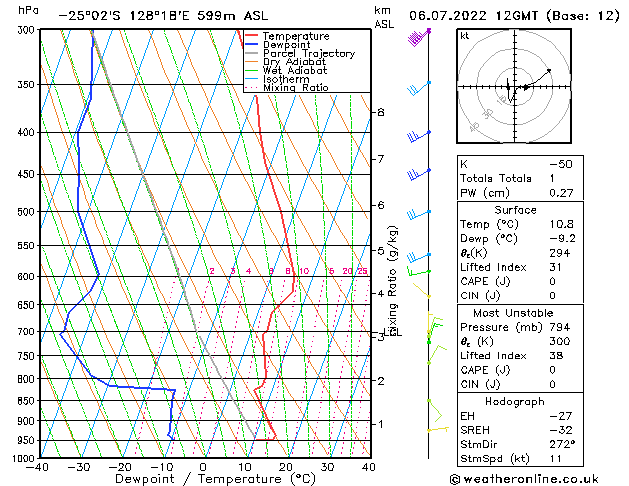Screen dimensions: 629x486
Task: Click the mixing ratio 10 label at 600 hPa
Action: pyautogui.click(x=304, y=271)
